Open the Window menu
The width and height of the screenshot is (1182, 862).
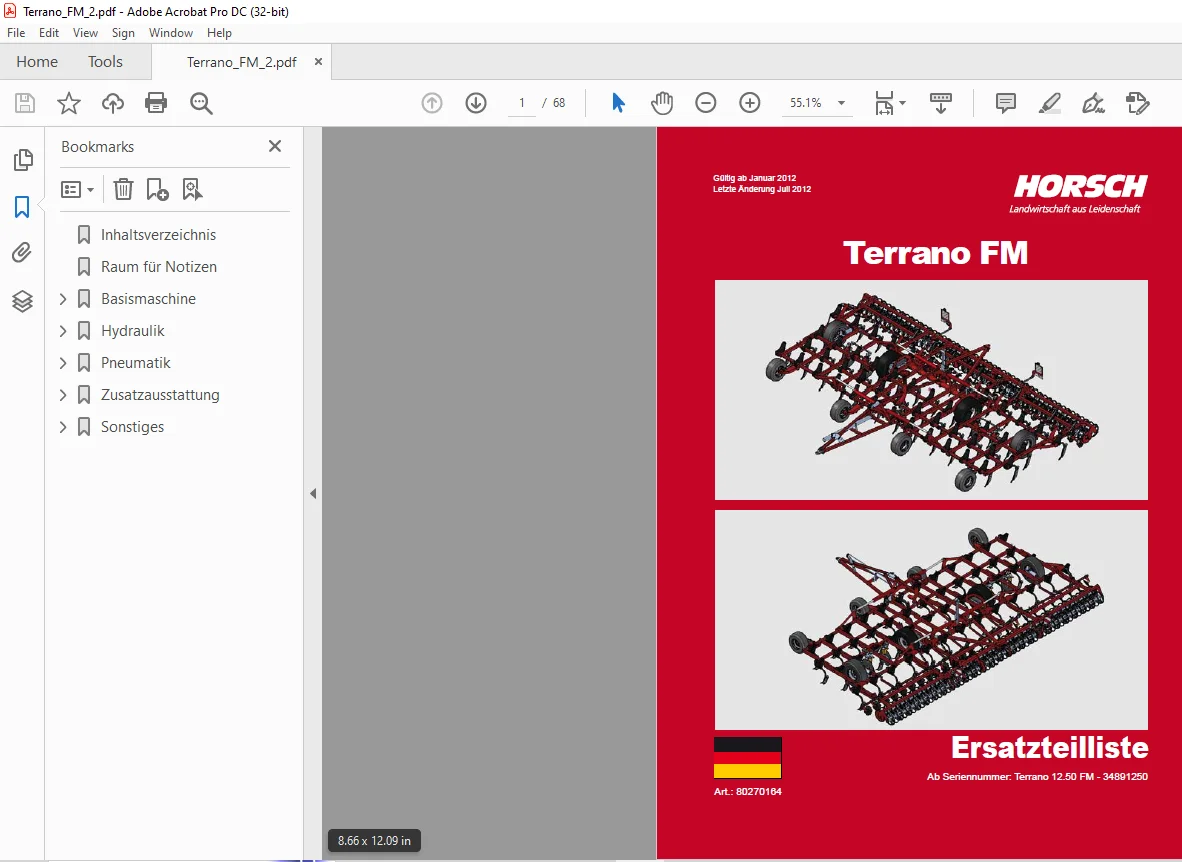(x=170, y=33)
